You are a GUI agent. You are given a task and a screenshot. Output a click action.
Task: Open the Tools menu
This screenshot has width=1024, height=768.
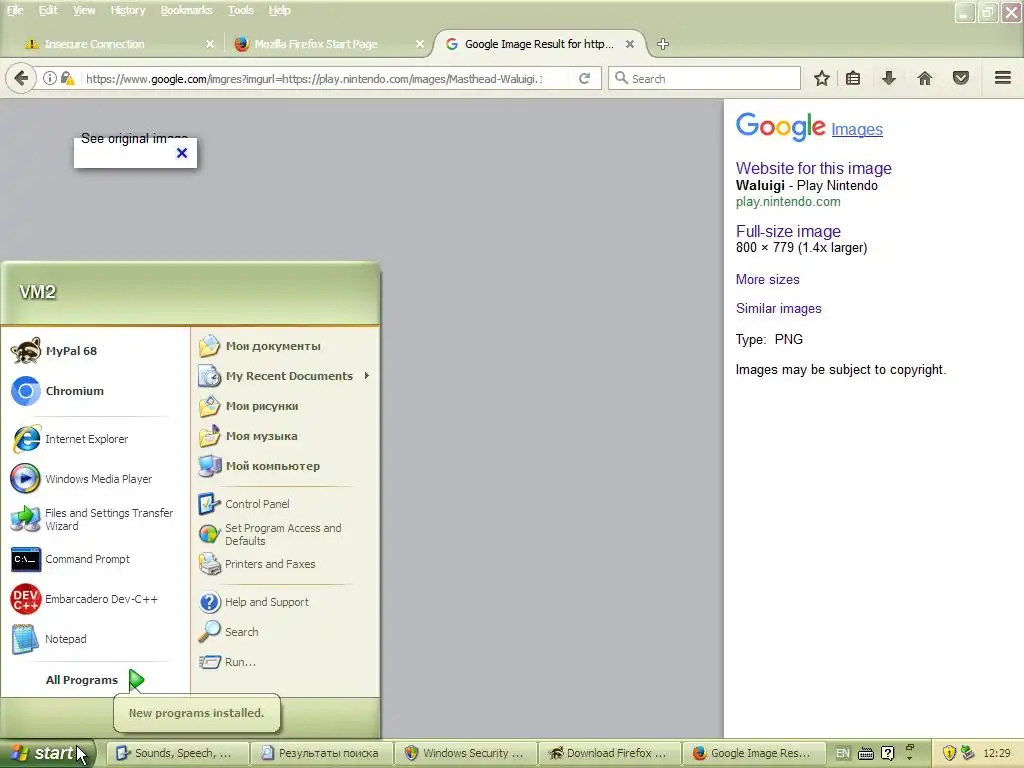tap(240, 10)
